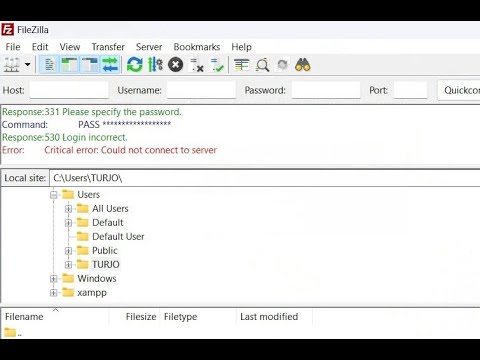Select the Default User folder
Image resolution: width=480 pixels, height=360 pixels.
pos(118,237)
